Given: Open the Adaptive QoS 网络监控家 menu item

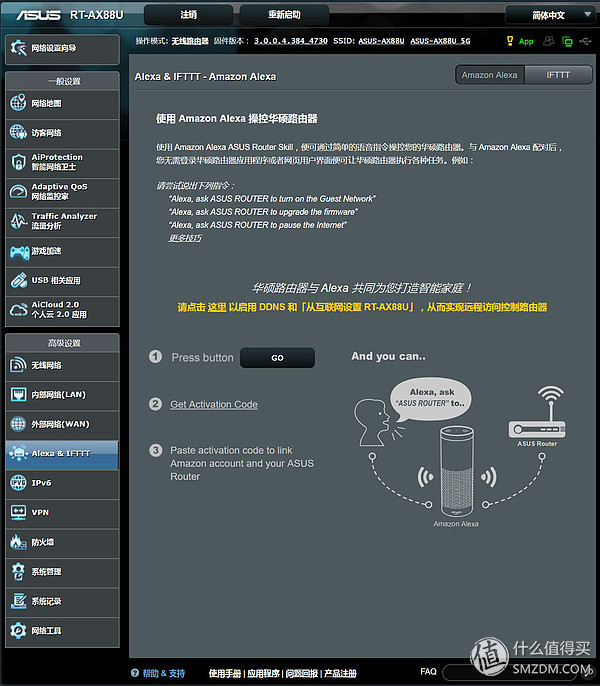Looking at the screenshot, I should click(62, 192).
